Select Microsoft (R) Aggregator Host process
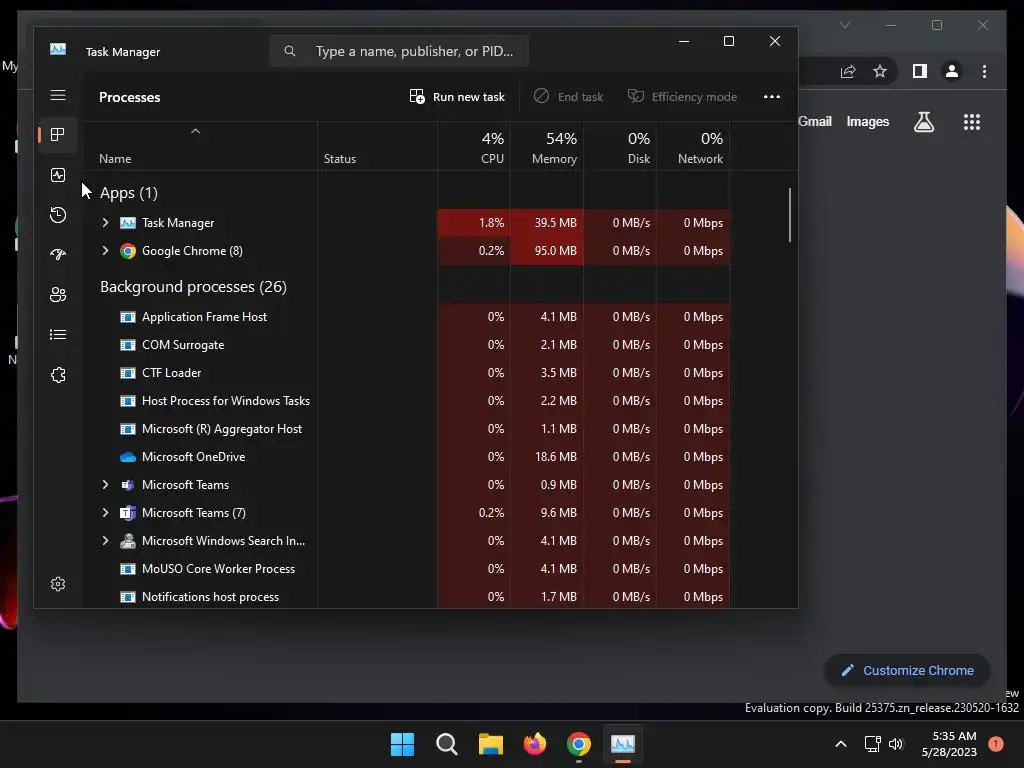The height and width of the screenshot is (768, 1024). 405,429
